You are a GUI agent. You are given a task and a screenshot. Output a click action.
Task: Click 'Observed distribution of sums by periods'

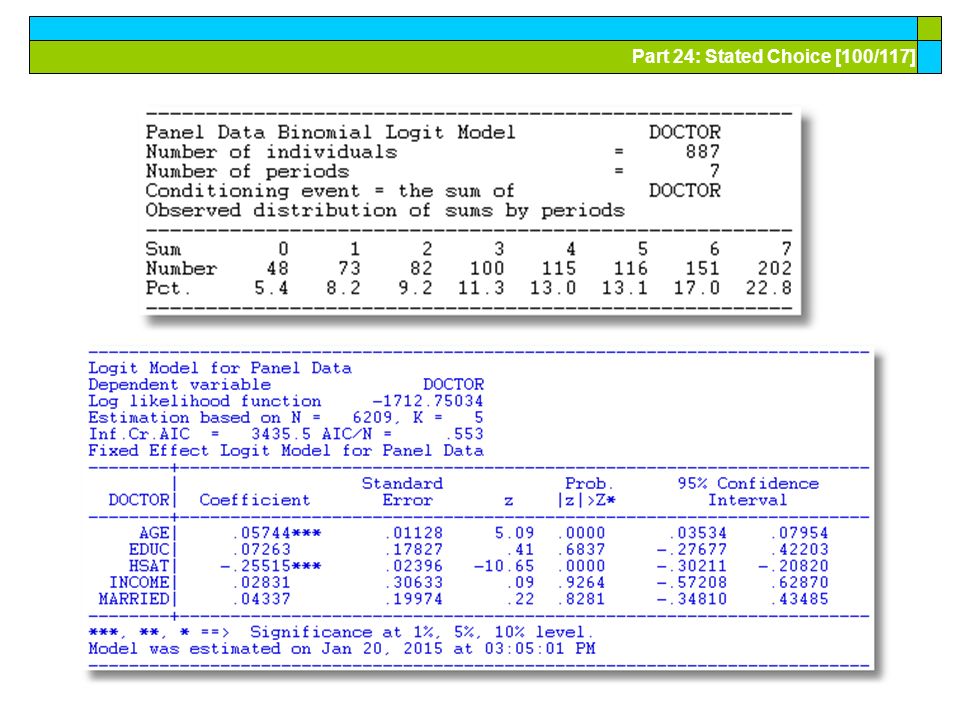coord(385,211)
